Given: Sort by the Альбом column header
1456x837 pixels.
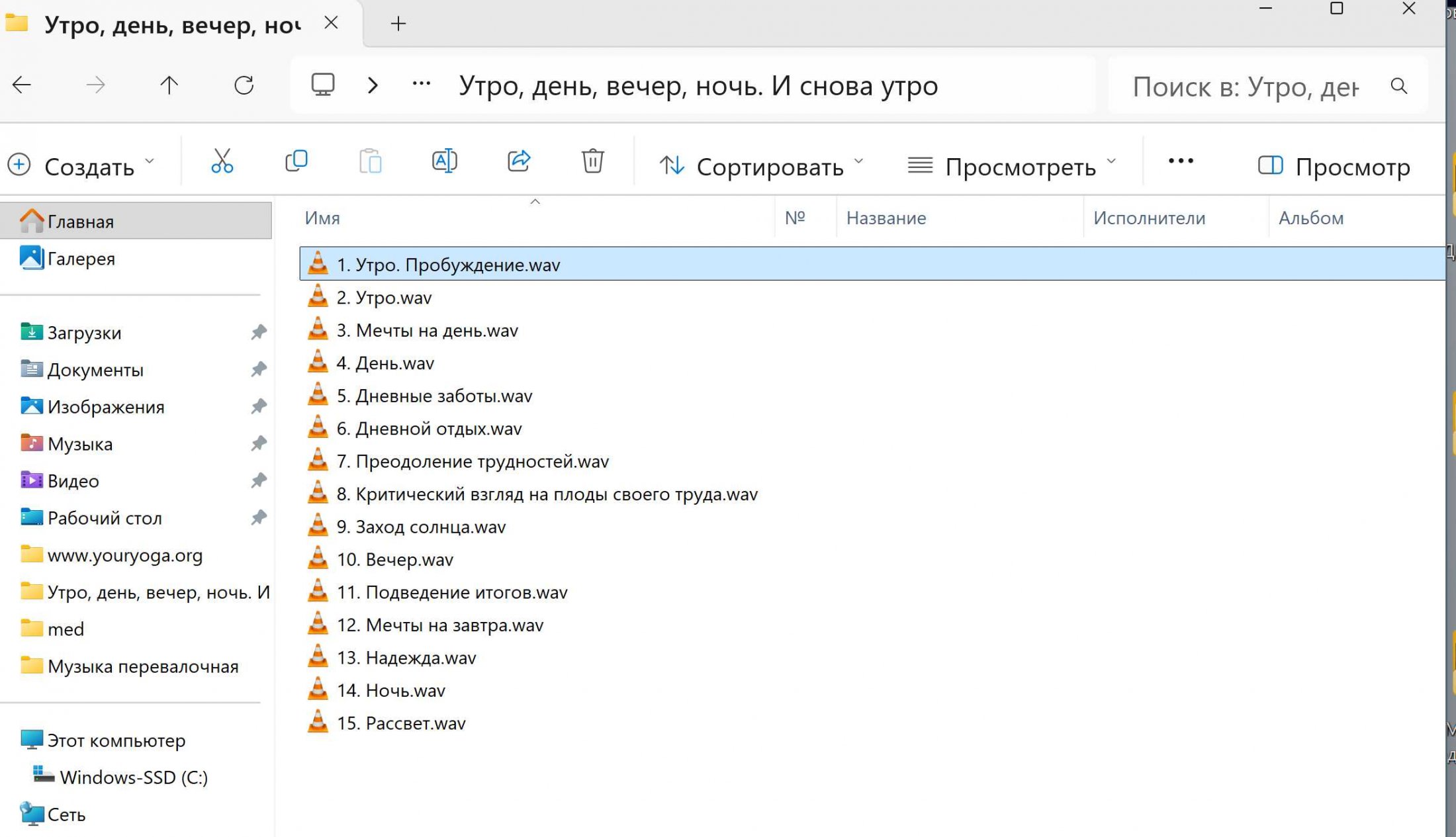Looking at the screenshot, I should click(x=1311, y=218).
